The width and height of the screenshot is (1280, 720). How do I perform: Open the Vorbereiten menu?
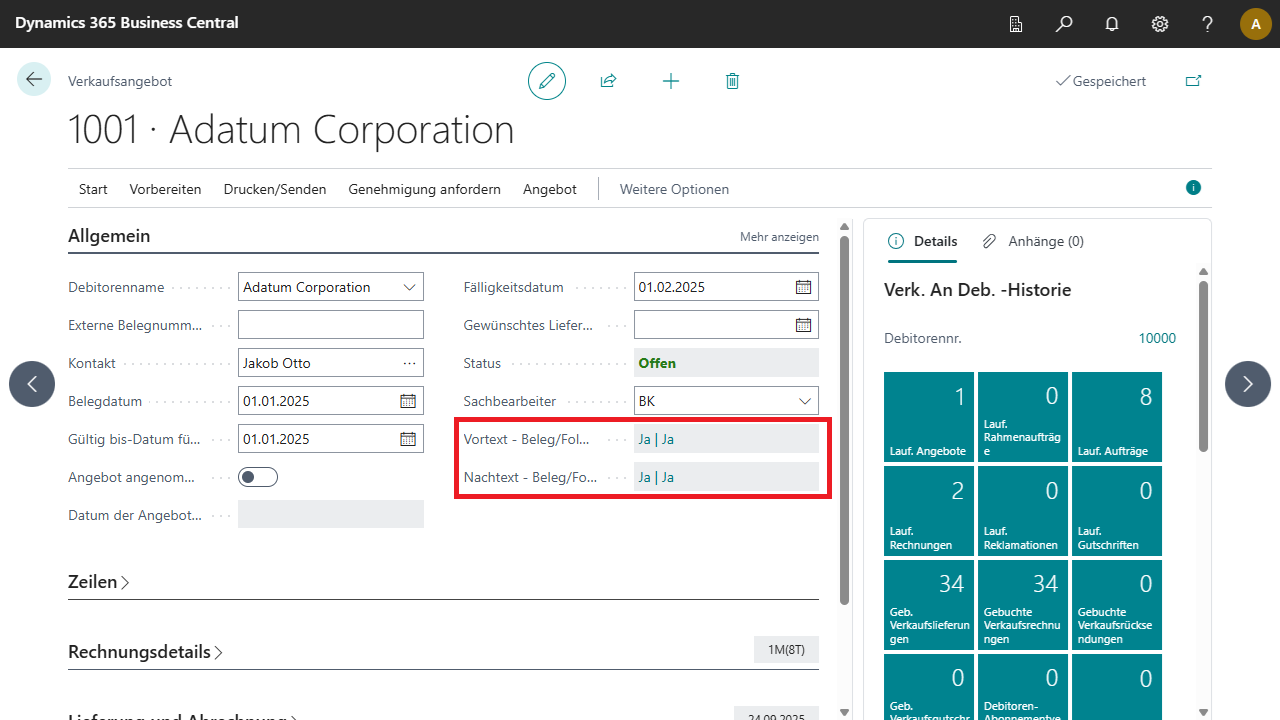point(165,189)
